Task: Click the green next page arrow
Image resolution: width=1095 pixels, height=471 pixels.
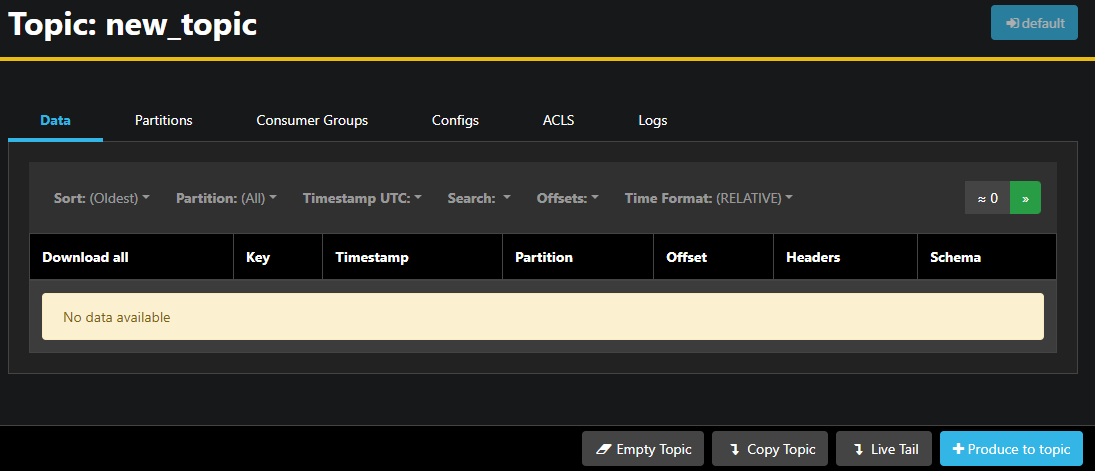Action: tap(1025, 198)
